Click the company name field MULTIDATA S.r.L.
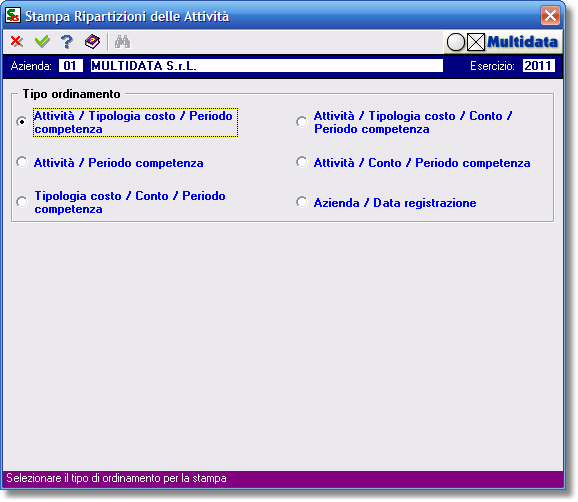Image resolution: width=578 pixels, height=502 pixels. (267, 66)
